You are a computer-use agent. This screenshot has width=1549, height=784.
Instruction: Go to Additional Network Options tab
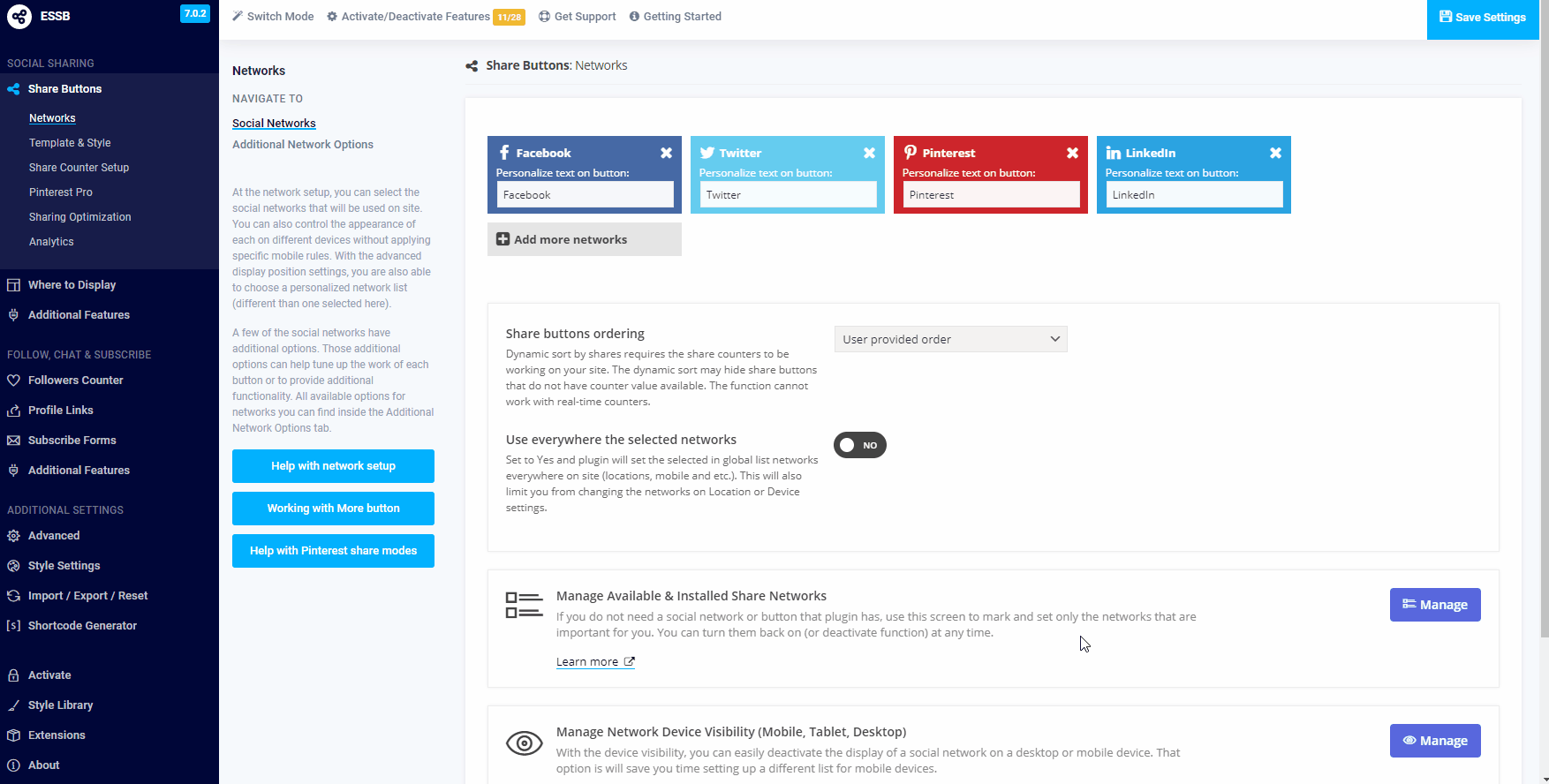click(302, 145)
